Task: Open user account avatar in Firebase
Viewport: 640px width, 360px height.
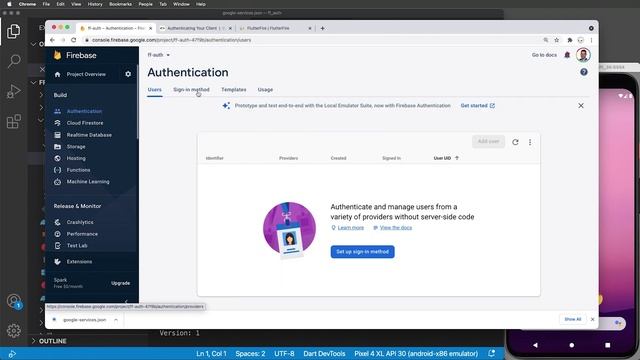Action: click(583, 55)
